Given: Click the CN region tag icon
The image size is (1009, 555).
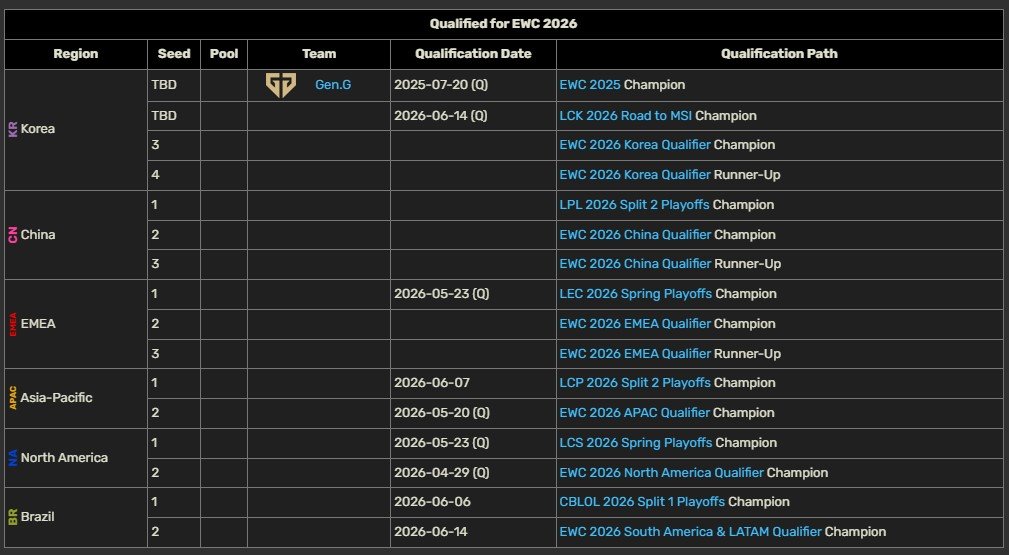Looking at the screenshot, I should pyautogui.click(x=13, y=235).
